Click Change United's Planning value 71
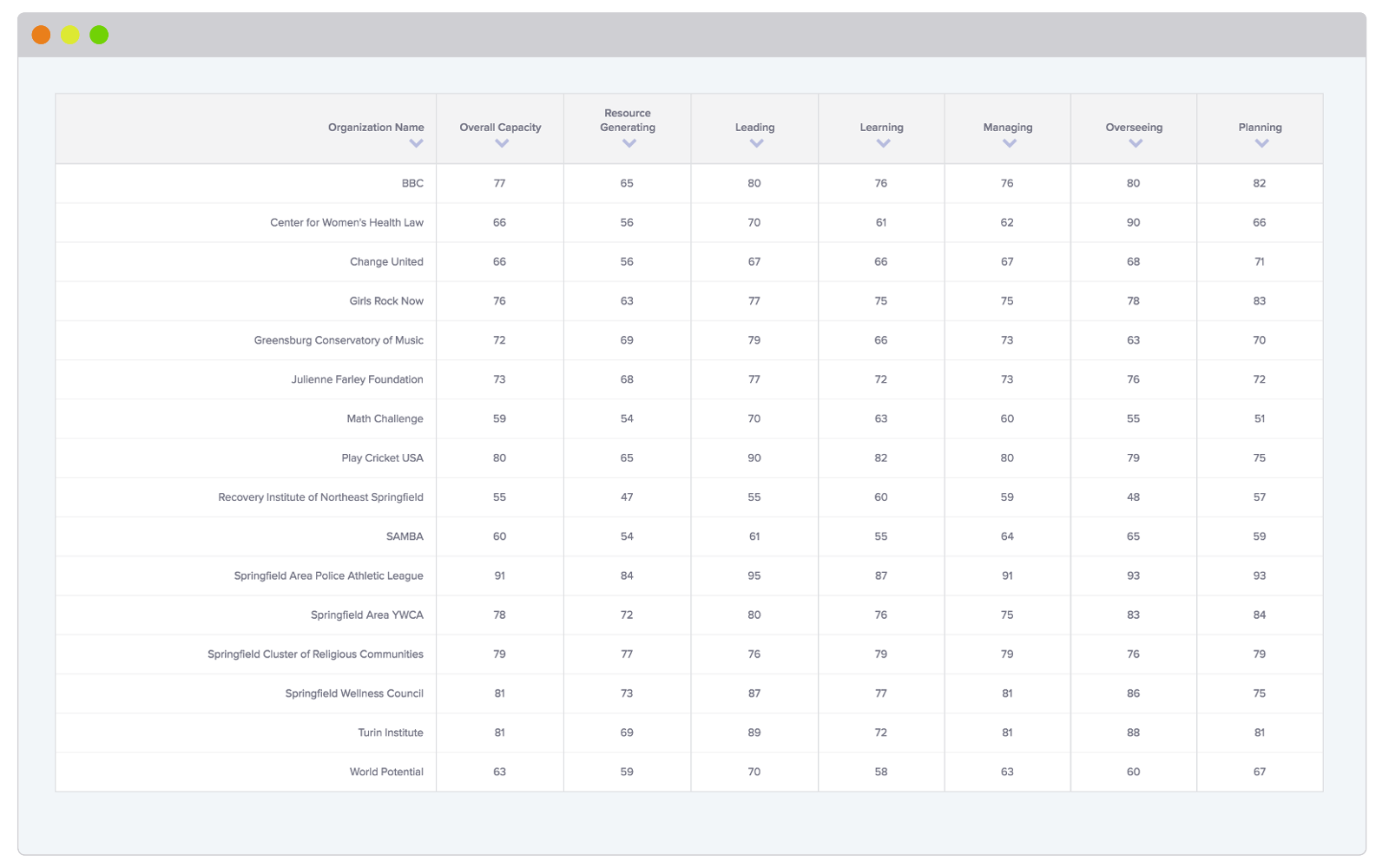The image size is (1389, 868). 1260,262
